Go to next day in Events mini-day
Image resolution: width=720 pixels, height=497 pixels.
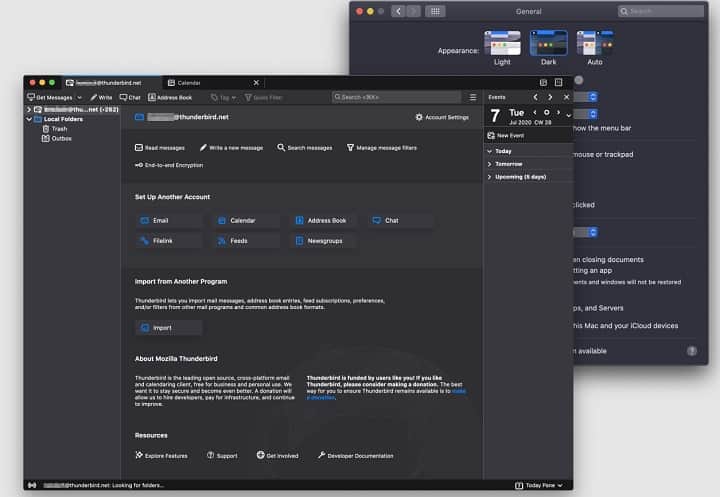pyautogui.click(x=558, y=112)
